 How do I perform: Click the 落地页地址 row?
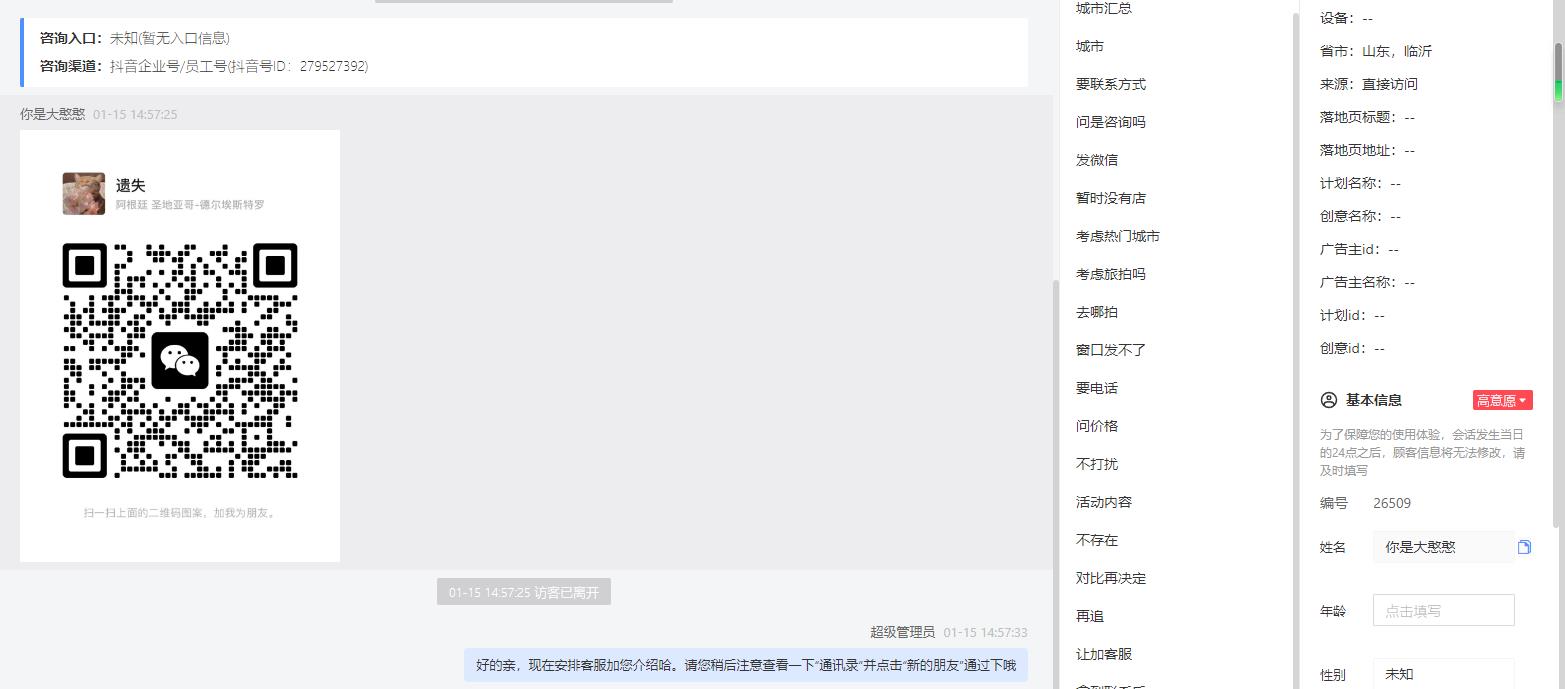pyautogui.click(x=1367, y=150)
